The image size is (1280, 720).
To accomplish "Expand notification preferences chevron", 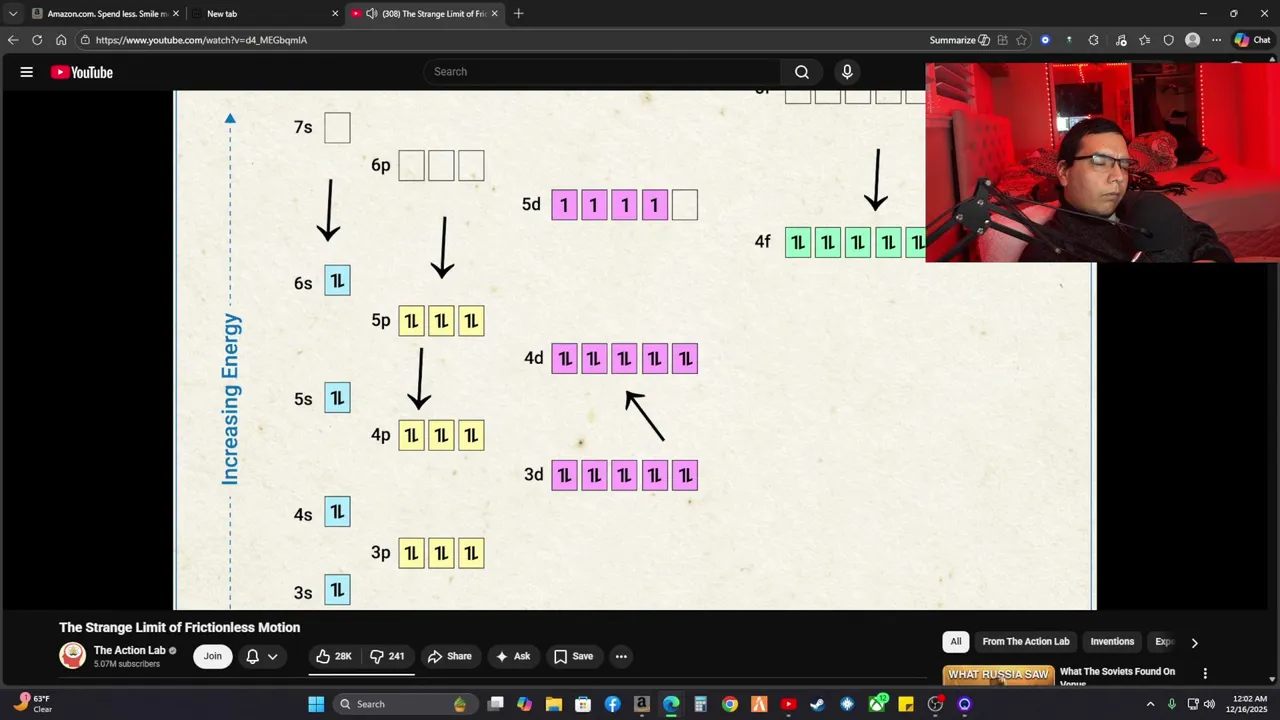I will point(272,656).
